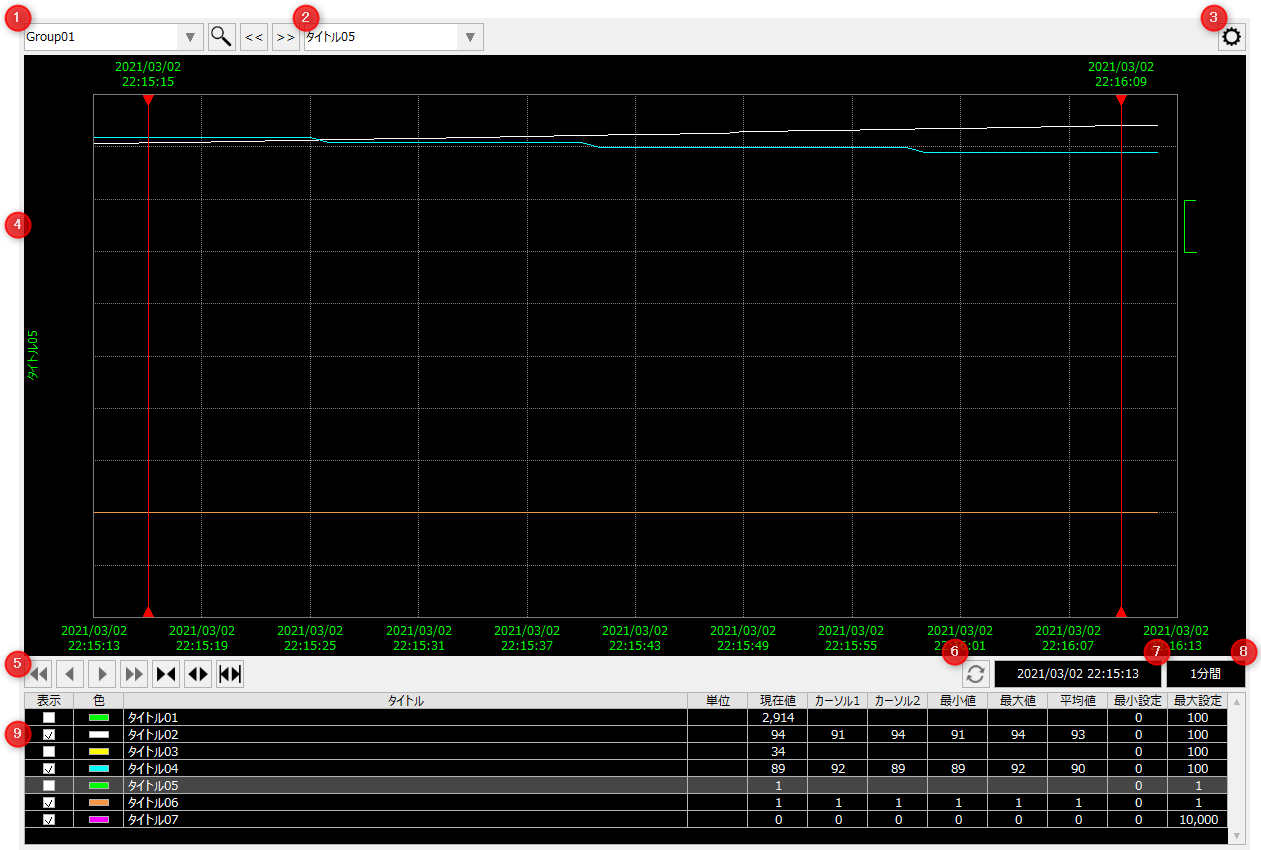The height and width of the screenshot is (850, 1261).
Task: Click the green Y-axis range bracket
Action: (1190, 226)
